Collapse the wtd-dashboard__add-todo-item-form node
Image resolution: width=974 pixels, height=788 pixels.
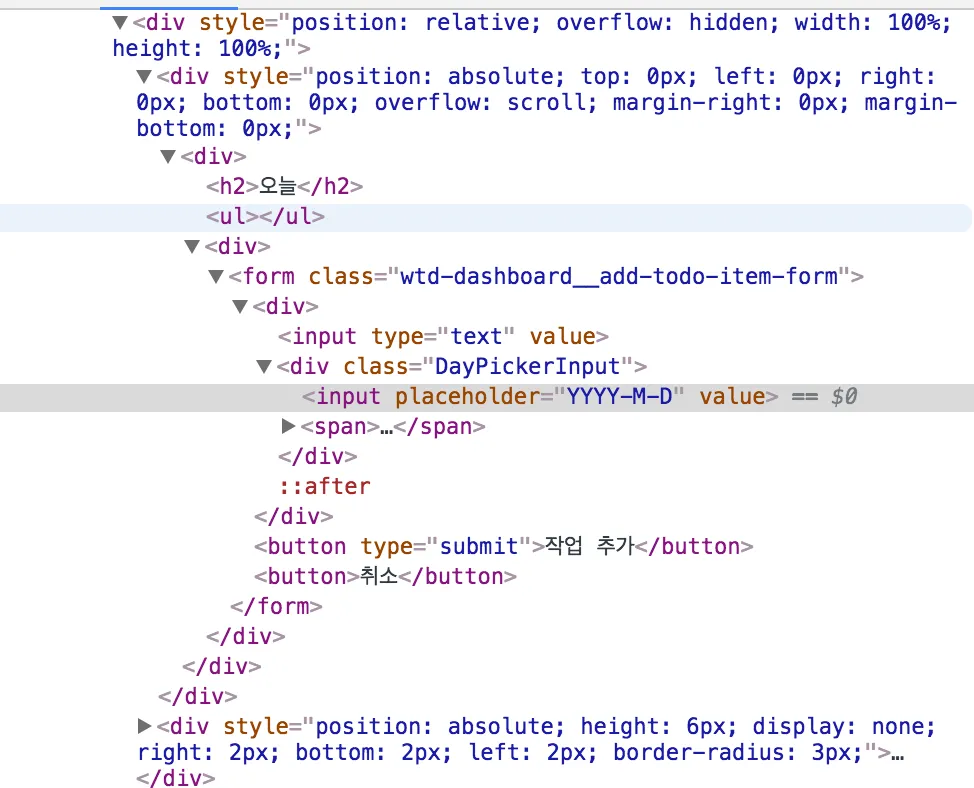pos(216,276)
